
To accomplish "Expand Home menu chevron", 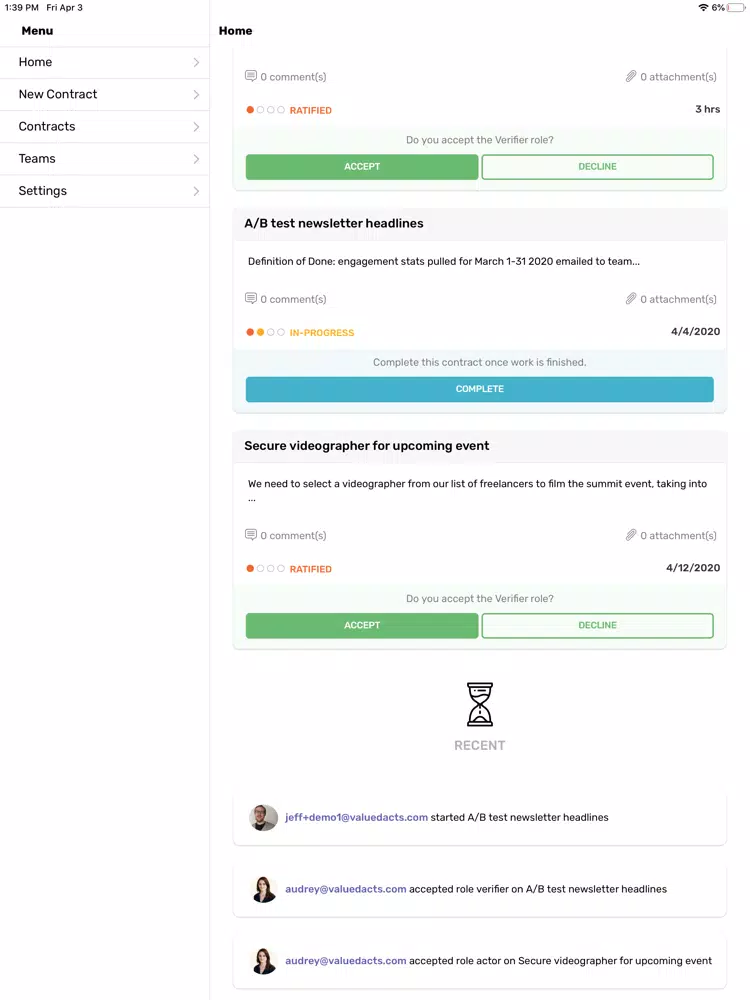I will (196, 62).
